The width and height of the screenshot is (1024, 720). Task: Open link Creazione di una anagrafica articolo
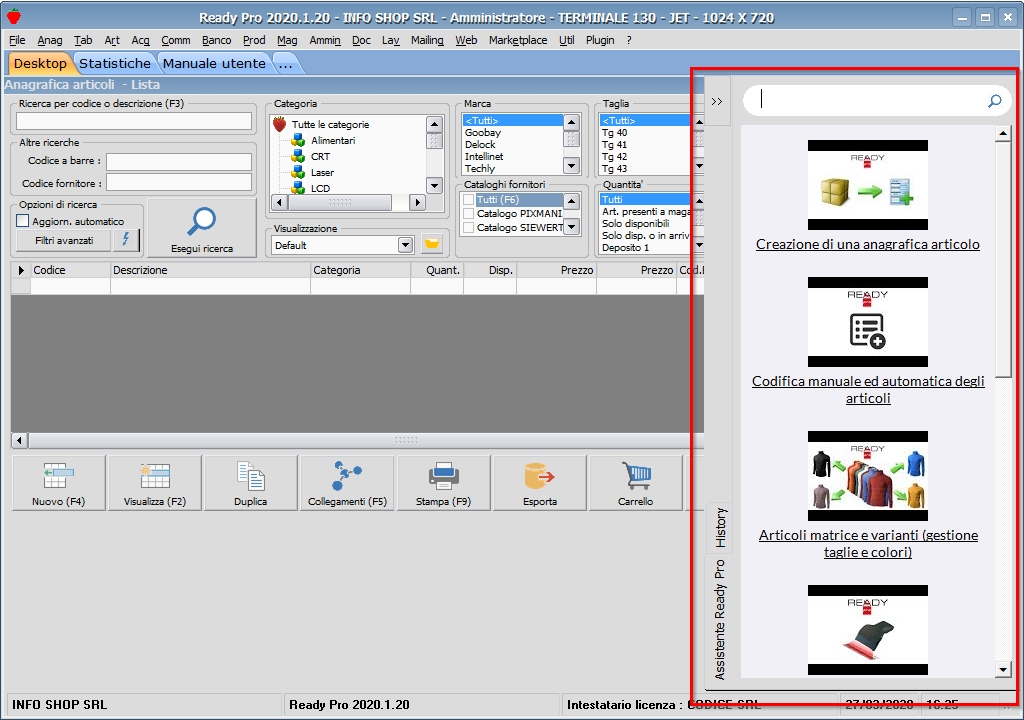click(x=867, y=244)
